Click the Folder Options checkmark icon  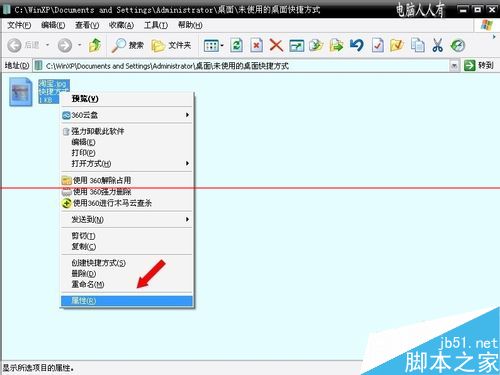point(397,45)
